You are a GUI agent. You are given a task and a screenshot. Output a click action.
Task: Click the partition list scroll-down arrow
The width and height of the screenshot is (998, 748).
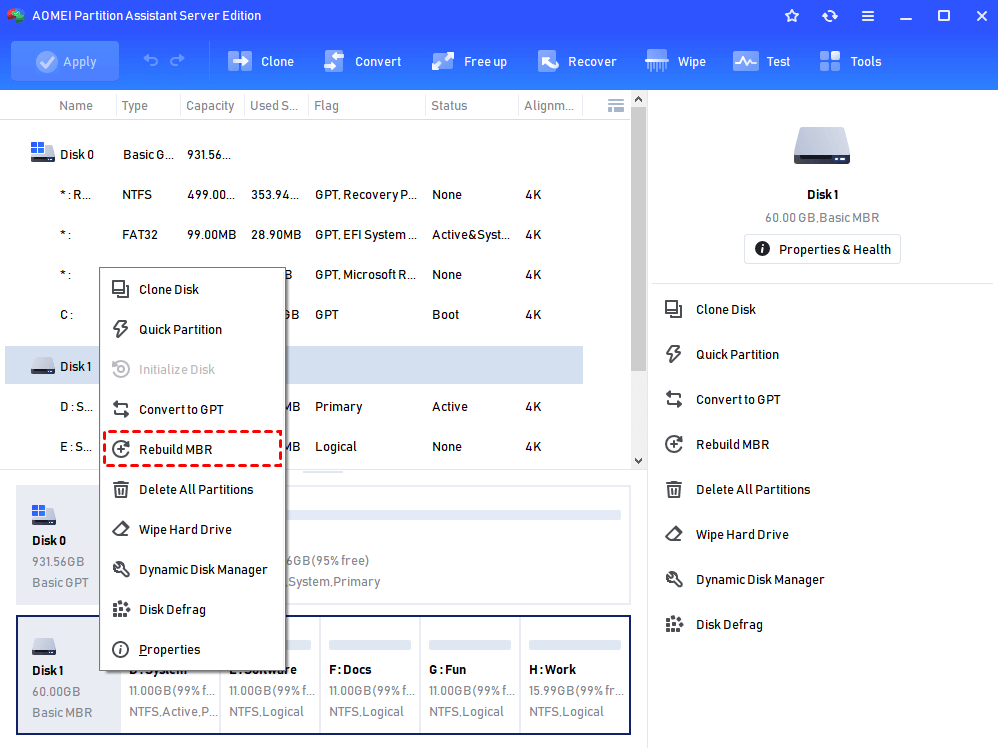638,461
